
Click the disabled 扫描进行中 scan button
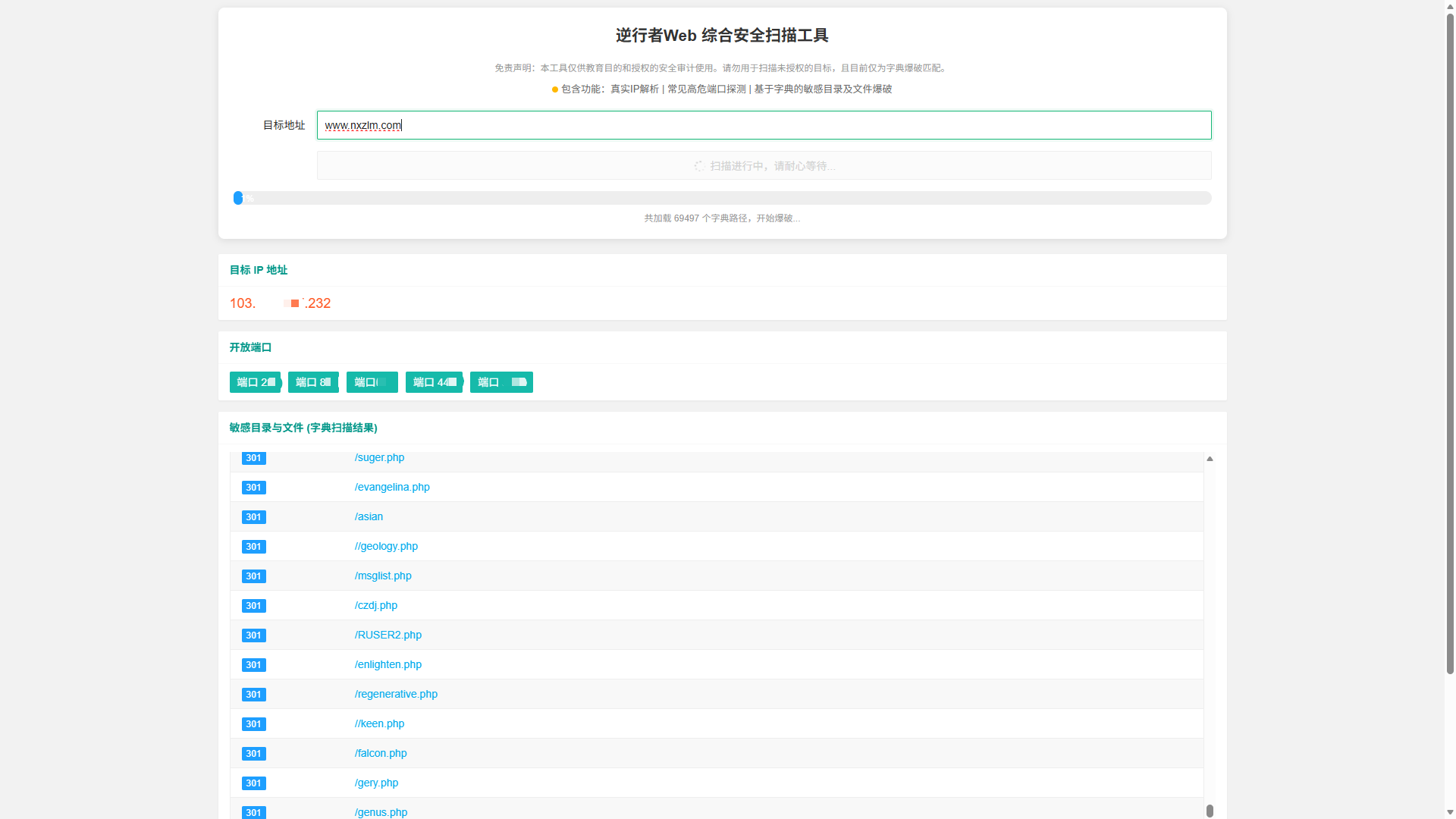[x=764, y=165]
